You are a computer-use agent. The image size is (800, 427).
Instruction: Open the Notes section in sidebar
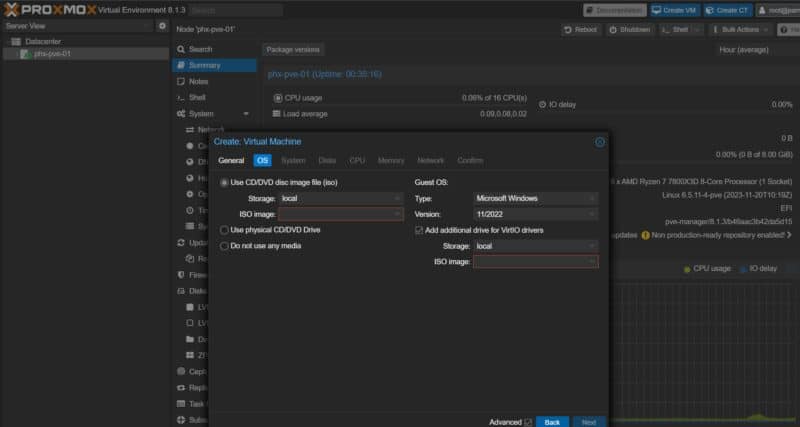coord(198,81)
